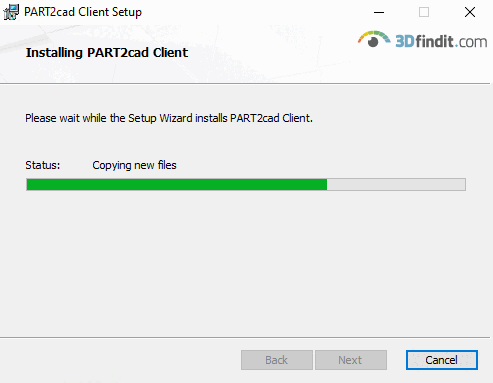Close the setup window with X
493x383 pixels.
tap(470, 12)
